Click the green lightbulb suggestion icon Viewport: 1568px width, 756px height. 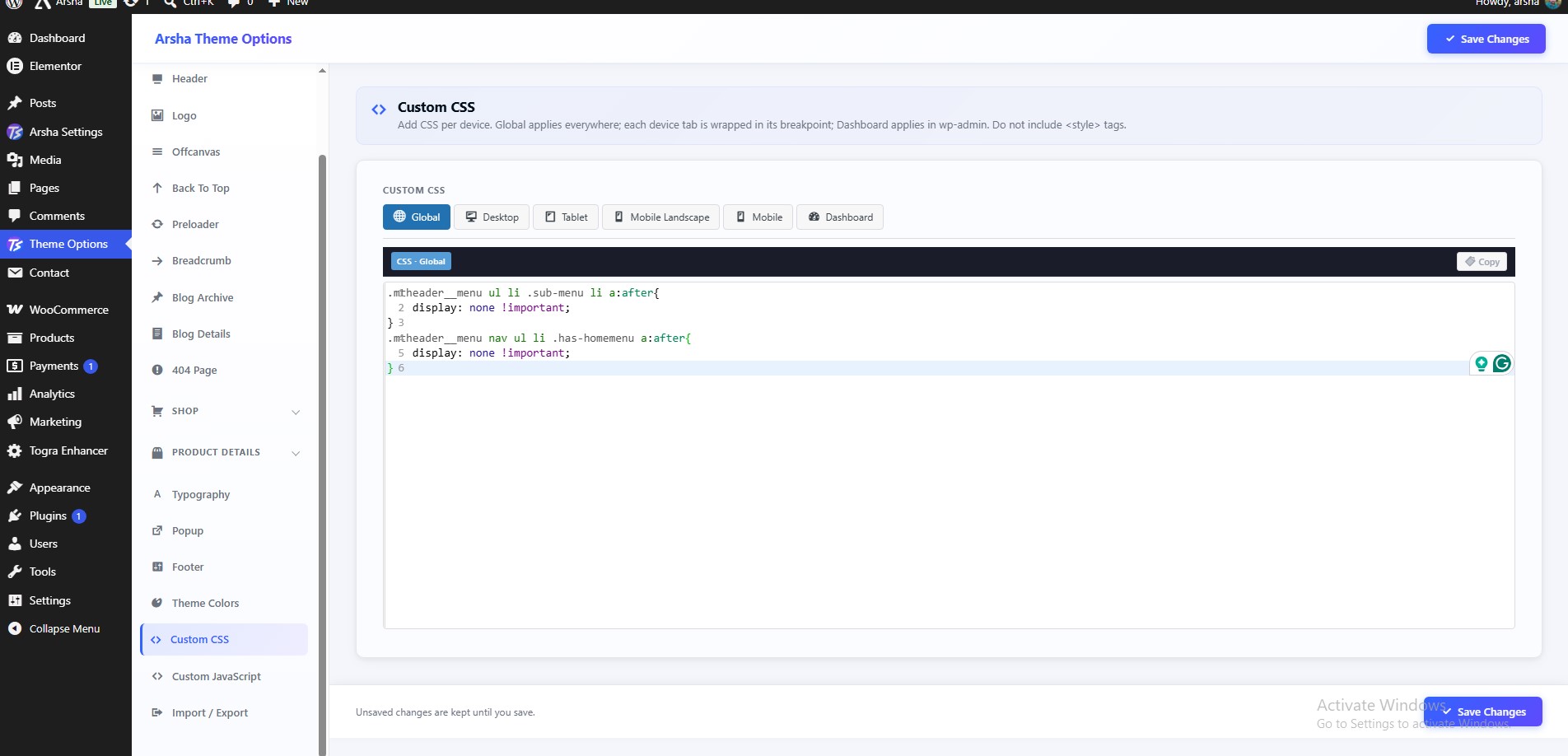1481,363
